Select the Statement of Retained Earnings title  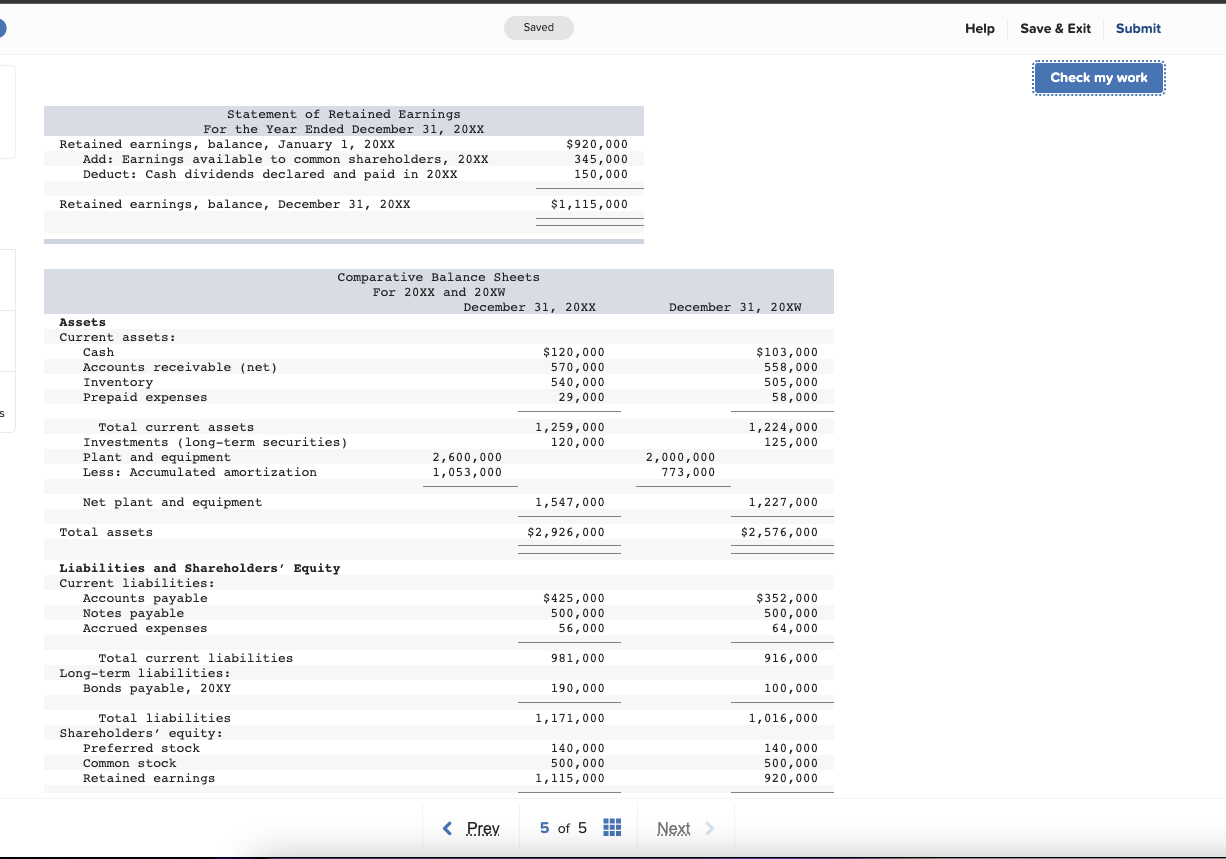(x=344, y=114)
